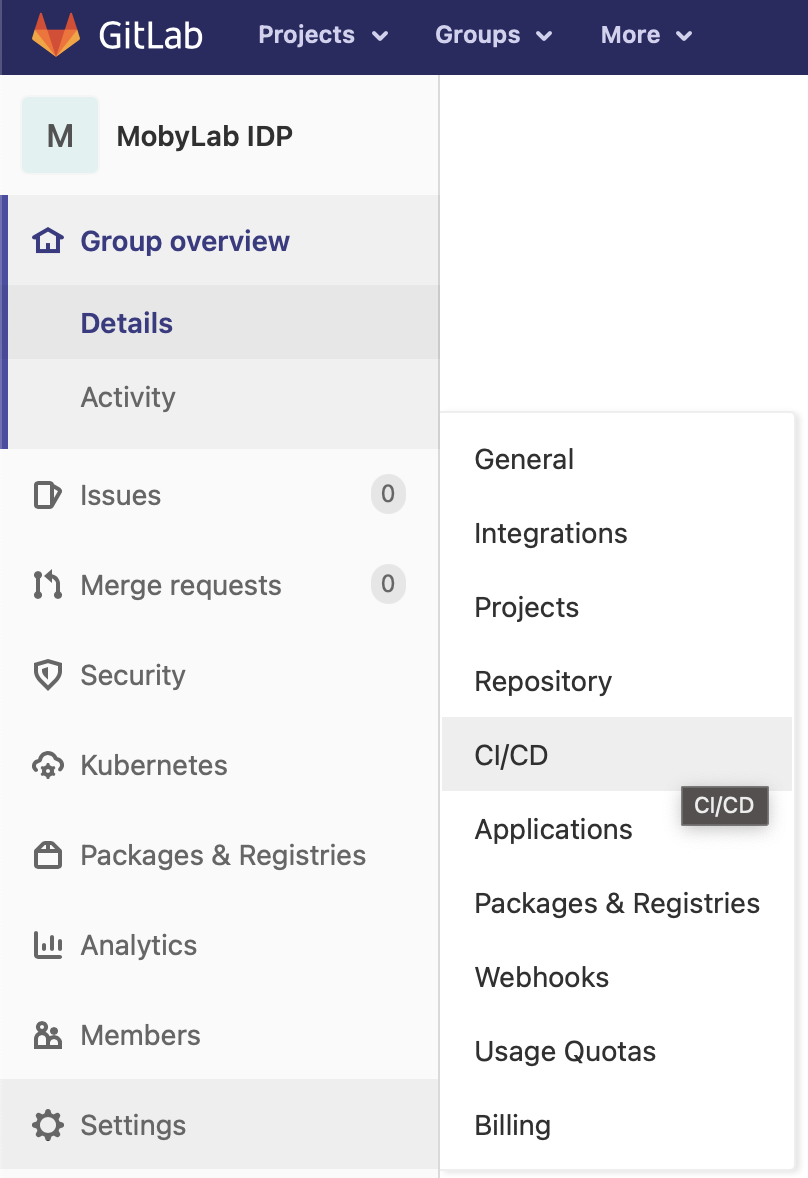Select CI/CD from the Settings flyout
Screen dimensions: 808x1178
point(511,755)
